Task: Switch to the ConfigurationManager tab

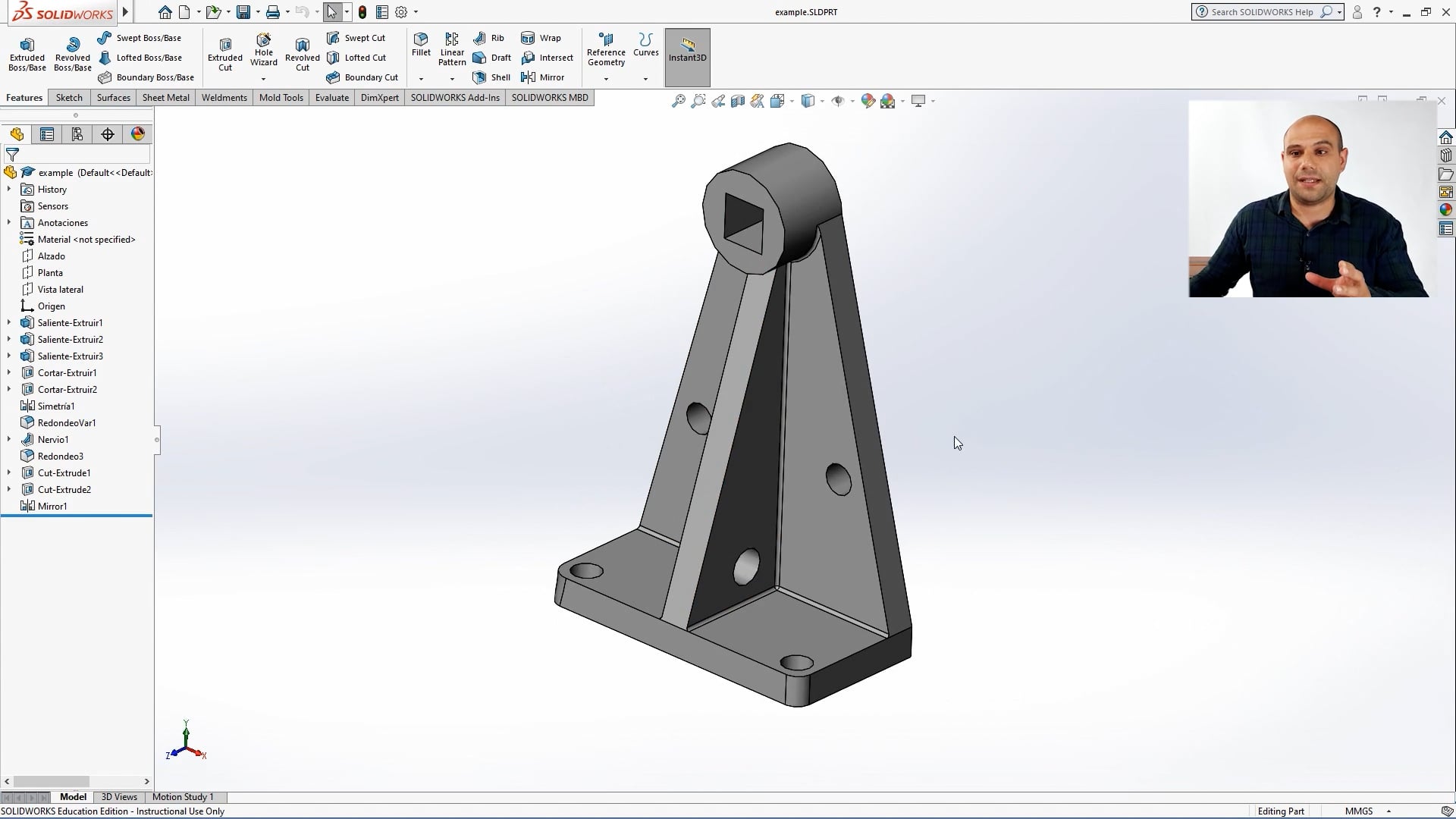Action: click(x=77, y=134)
